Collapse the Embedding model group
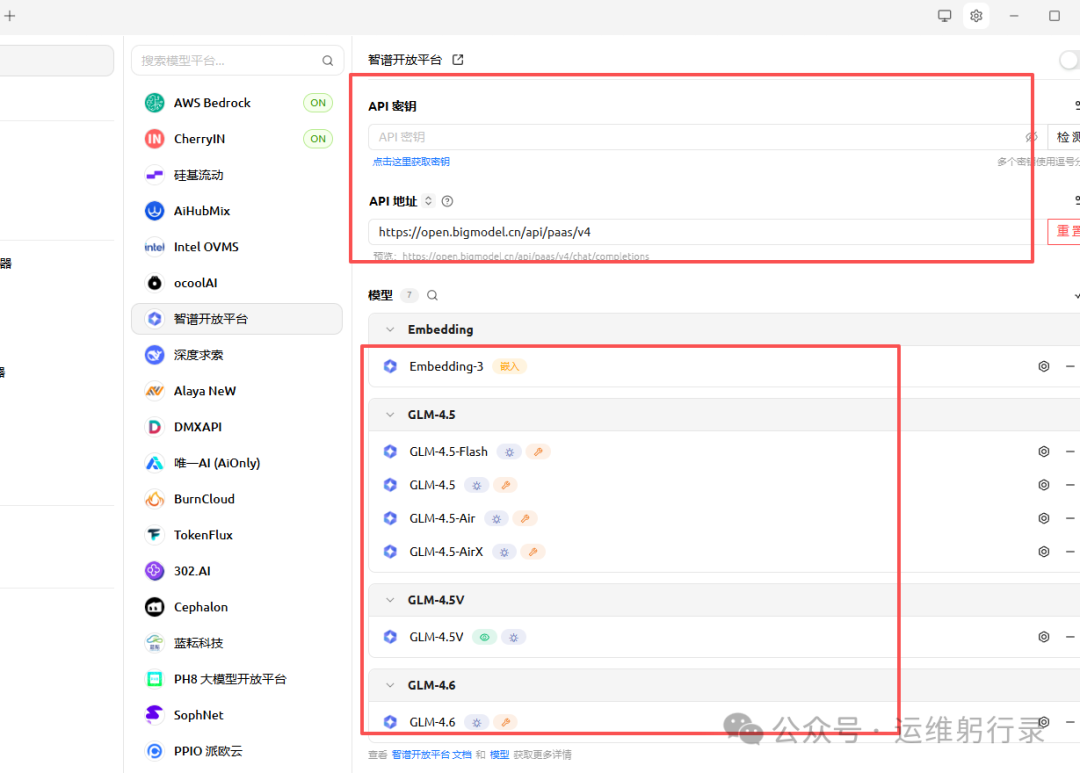The image size is (1080, 773). point(390,330)
